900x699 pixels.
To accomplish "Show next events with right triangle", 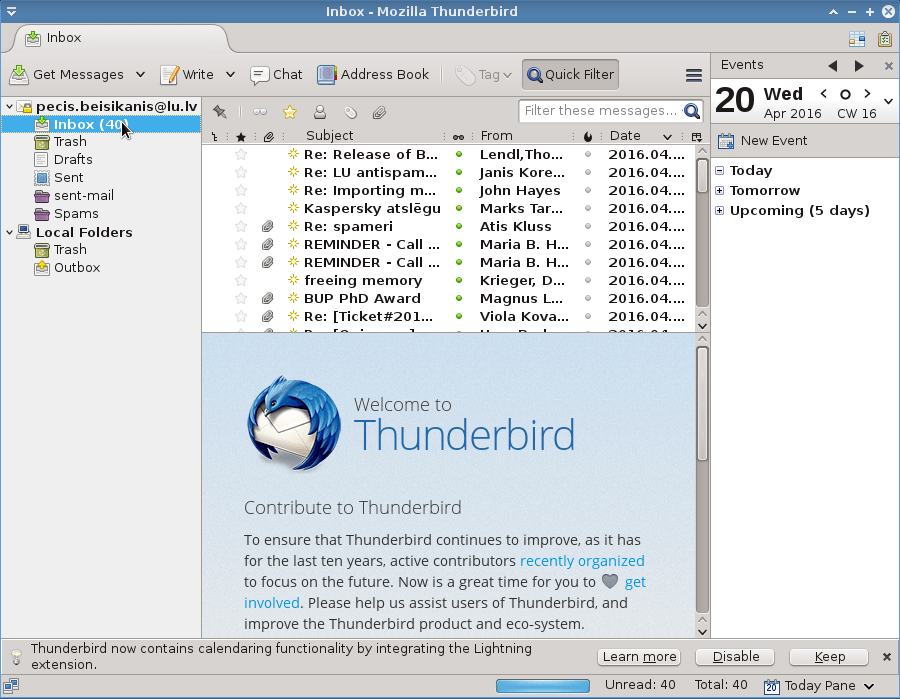I will coord(859,66).
